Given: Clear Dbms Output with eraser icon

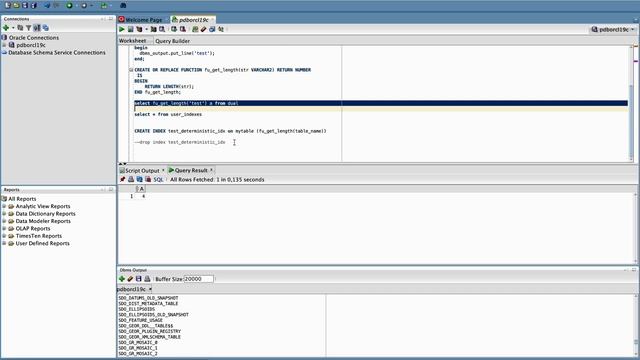Looking at the screenshot, I should click(x=130, y=279).
